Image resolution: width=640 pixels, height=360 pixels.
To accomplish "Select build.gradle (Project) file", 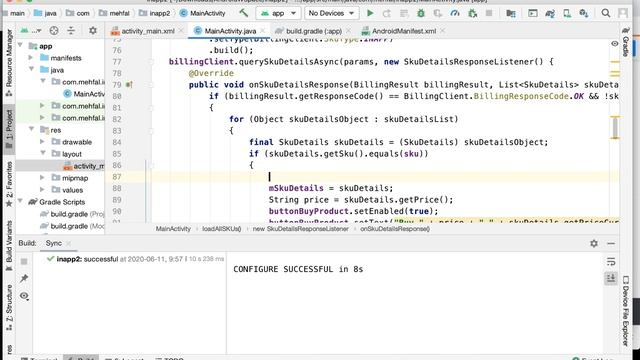I will (72, 214).
